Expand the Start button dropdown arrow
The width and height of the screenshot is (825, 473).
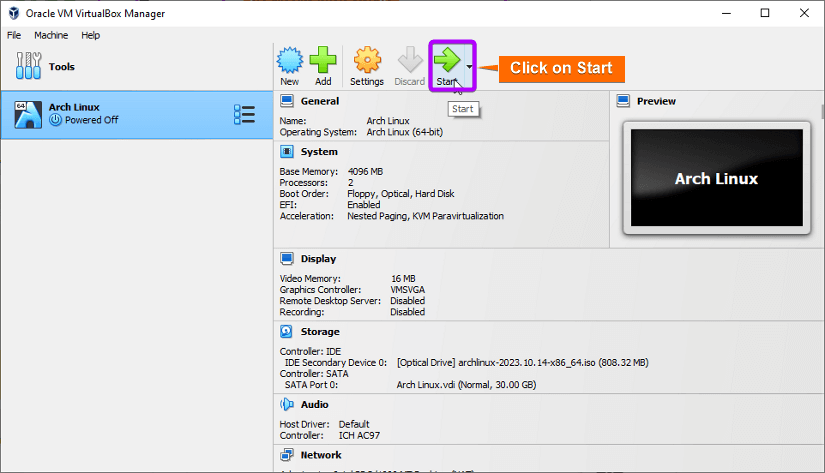pyautogui.click(x=469, y=66)
